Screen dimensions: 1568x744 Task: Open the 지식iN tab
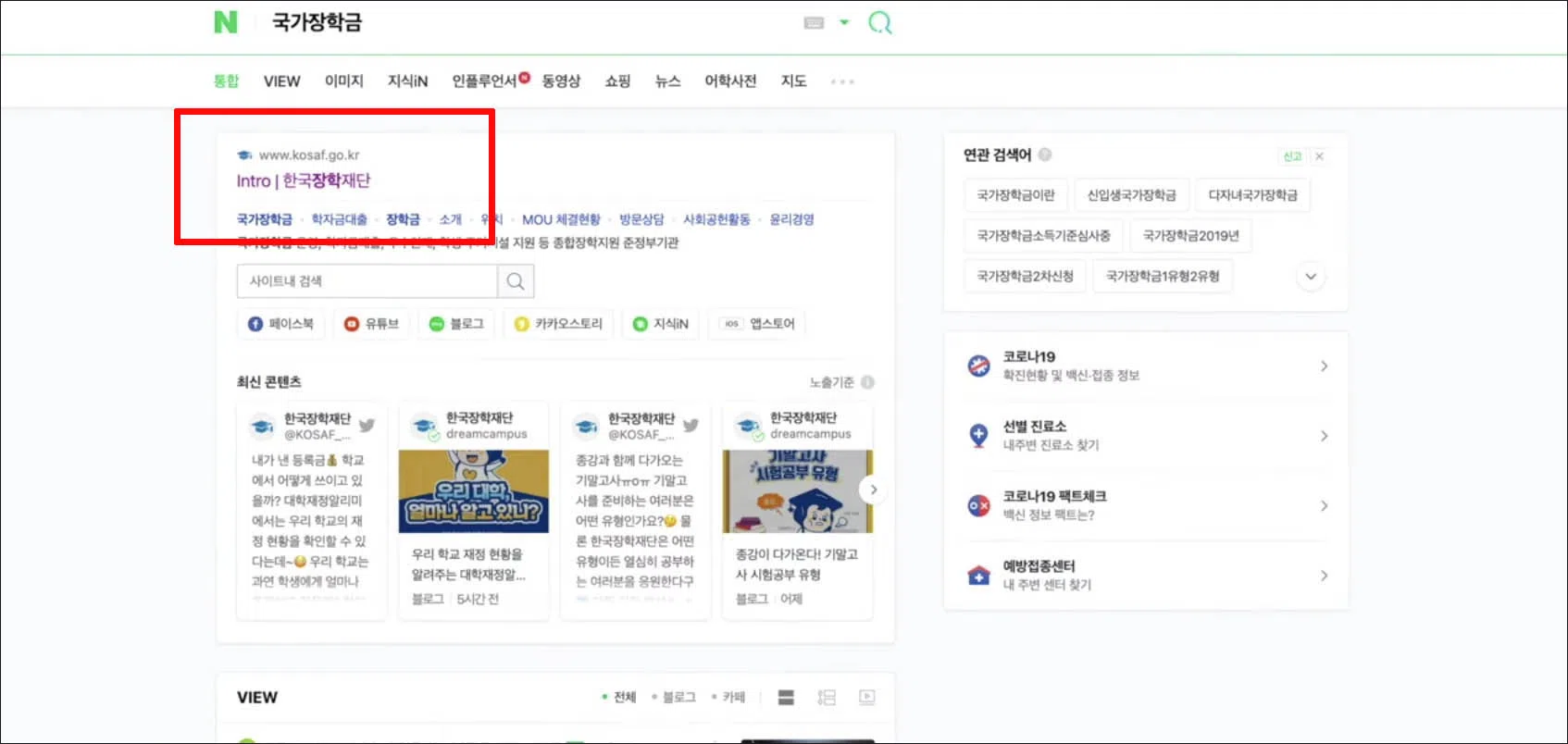407,81
